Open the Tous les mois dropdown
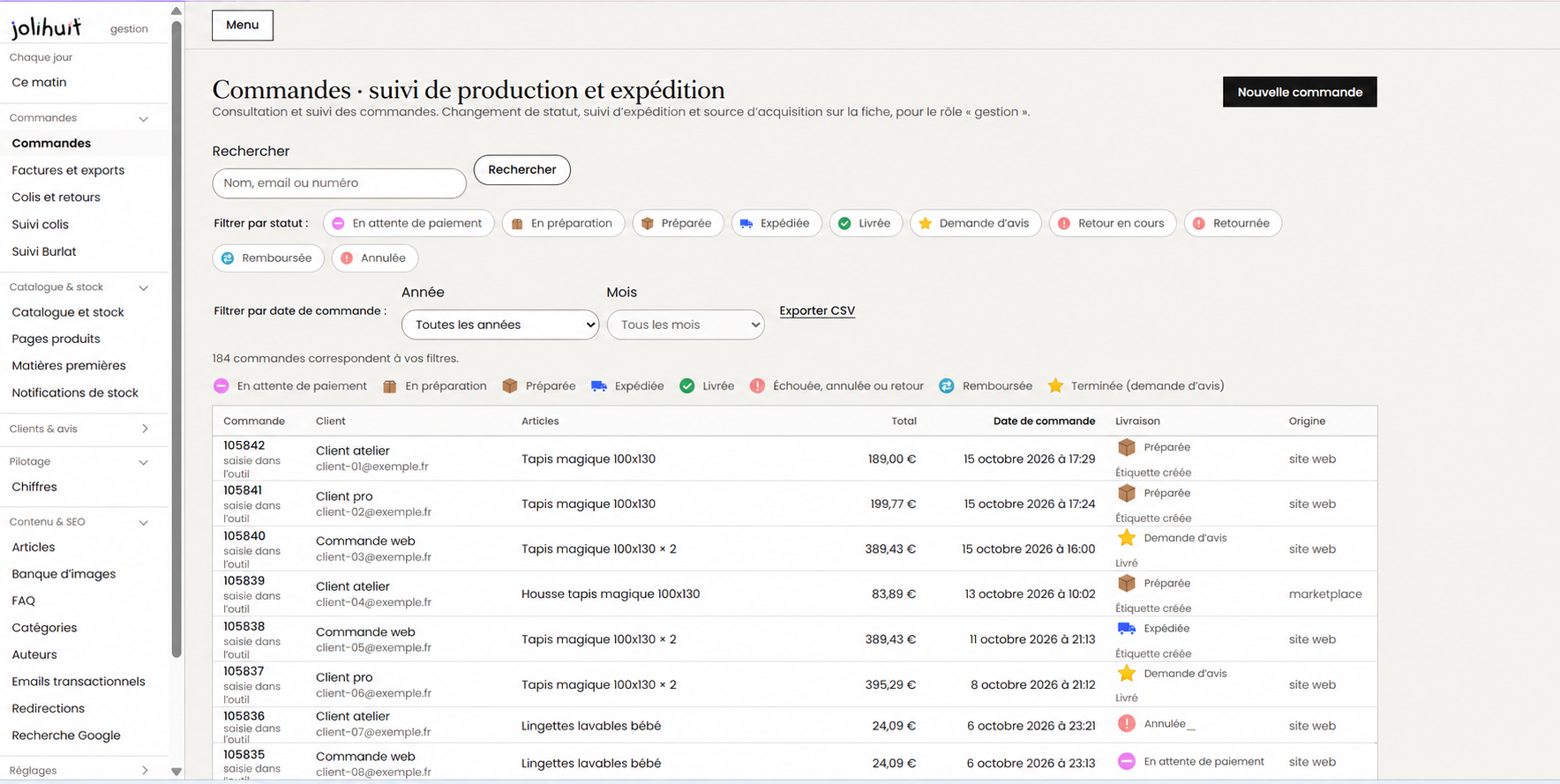This screenshot has width=1560, height=784. point(686,325)
